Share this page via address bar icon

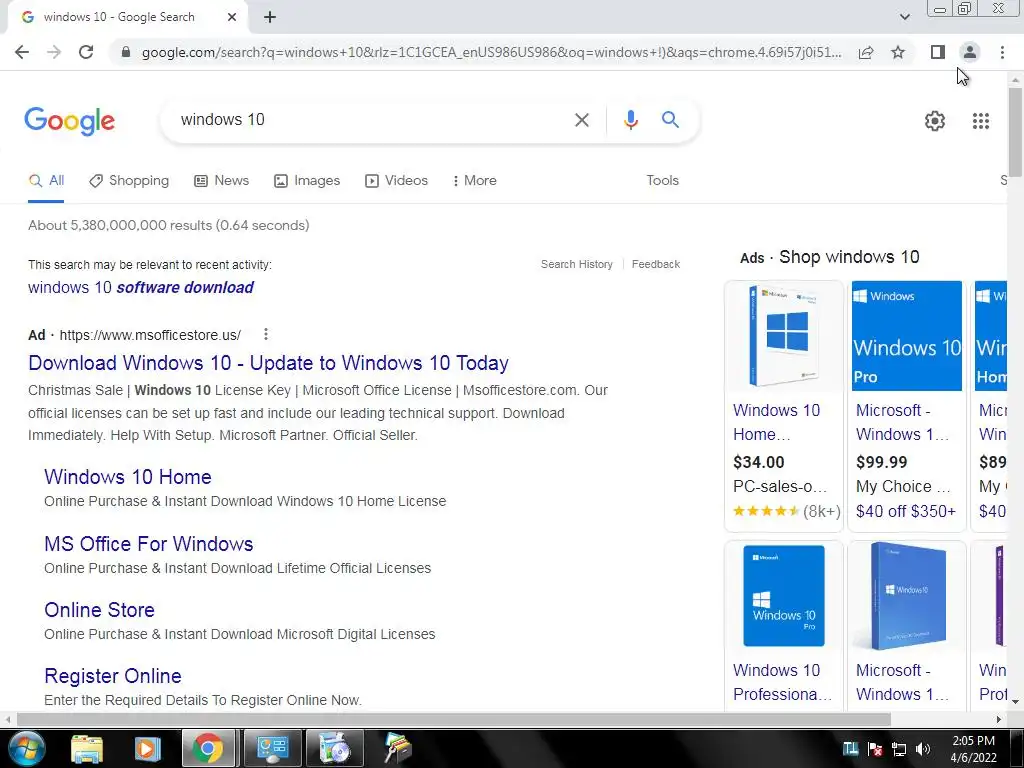(x=866, y=52)
